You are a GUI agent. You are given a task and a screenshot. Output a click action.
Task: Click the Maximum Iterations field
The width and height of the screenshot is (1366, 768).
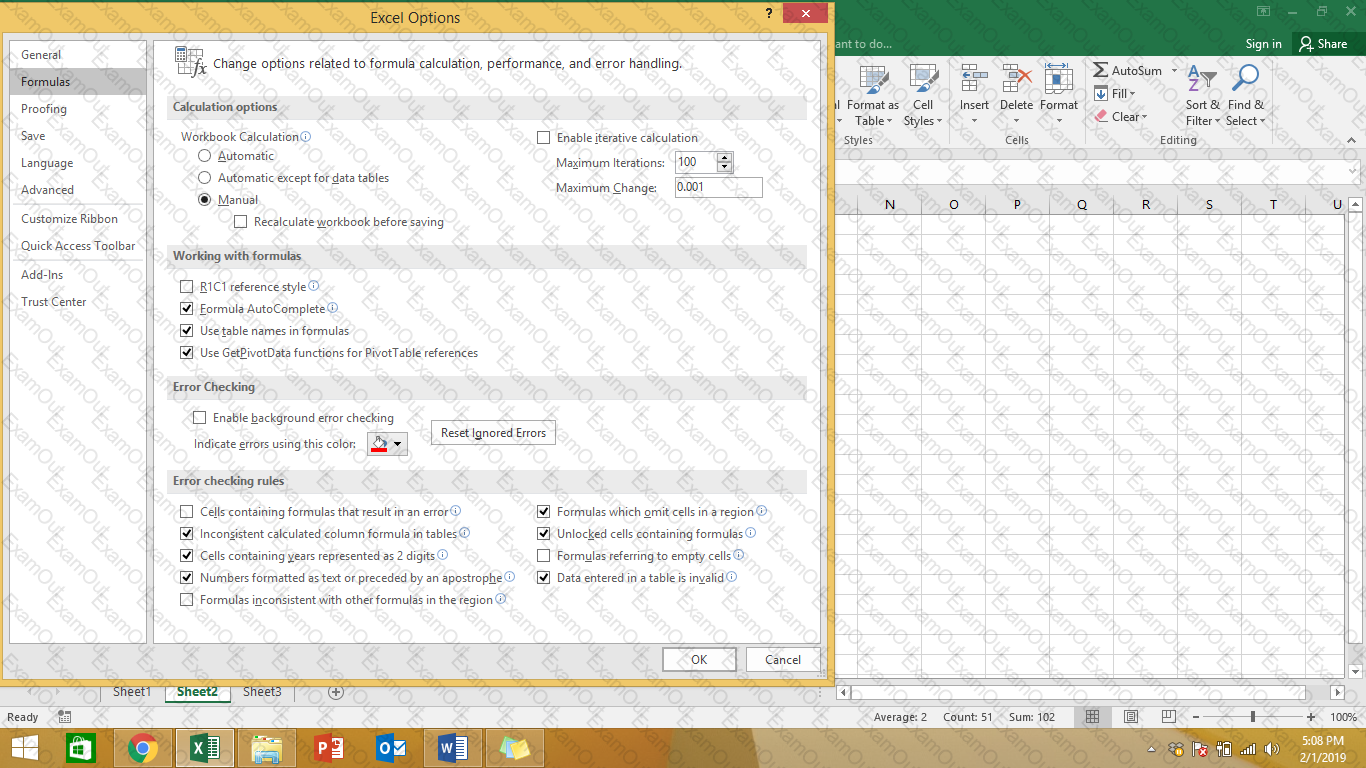[696, 162]
